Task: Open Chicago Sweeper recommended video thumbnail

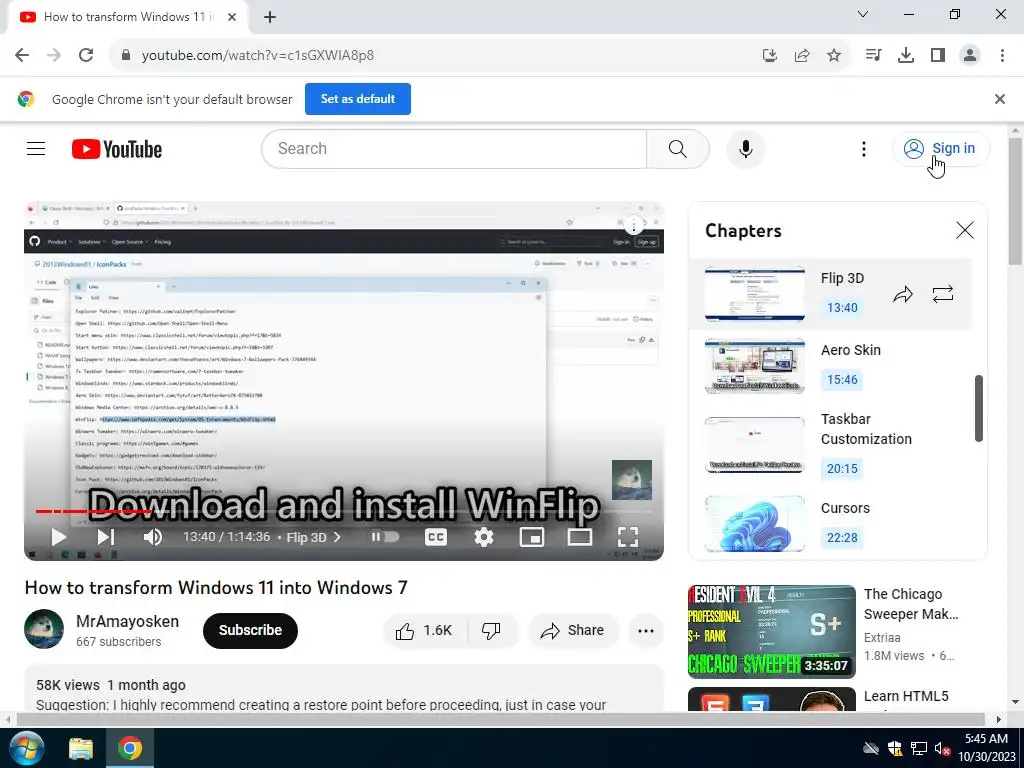Action: coord(771,632)
